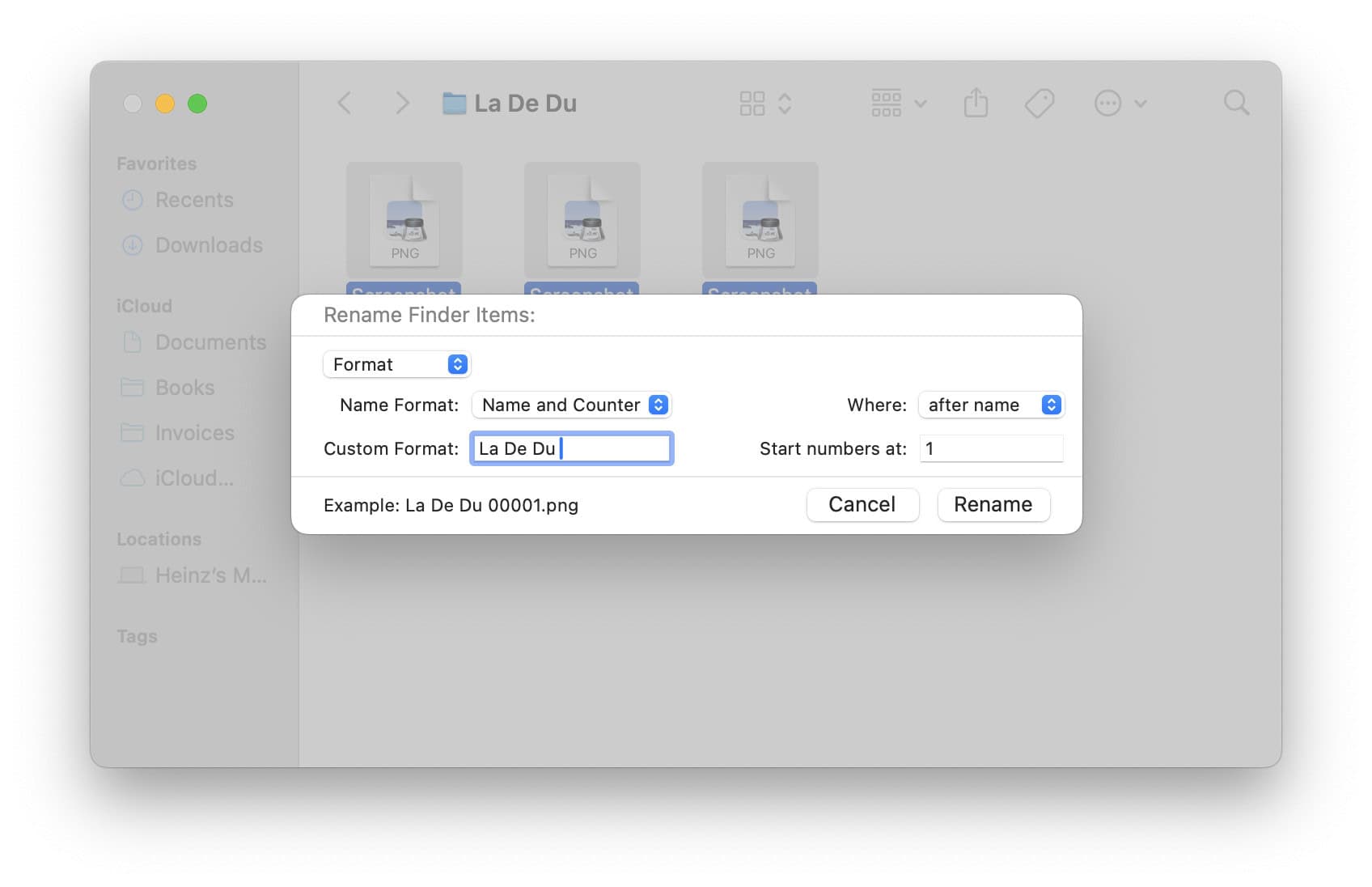This screenshot has width=1372, height=887.
Task: Open the Share options
Action: click(976, 103)
